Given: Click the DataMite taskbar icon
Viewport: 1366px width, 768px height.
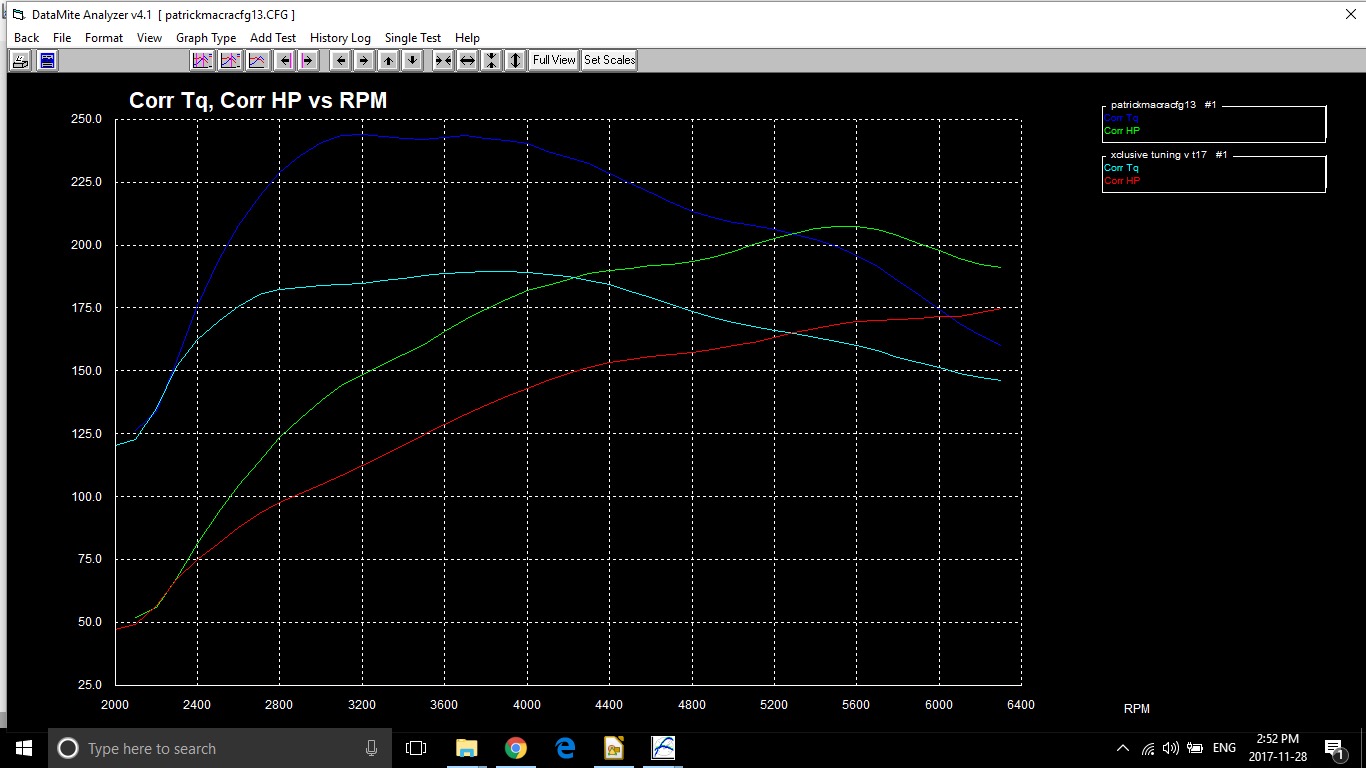Looking at the screenshot, I should tap(663, 748).
